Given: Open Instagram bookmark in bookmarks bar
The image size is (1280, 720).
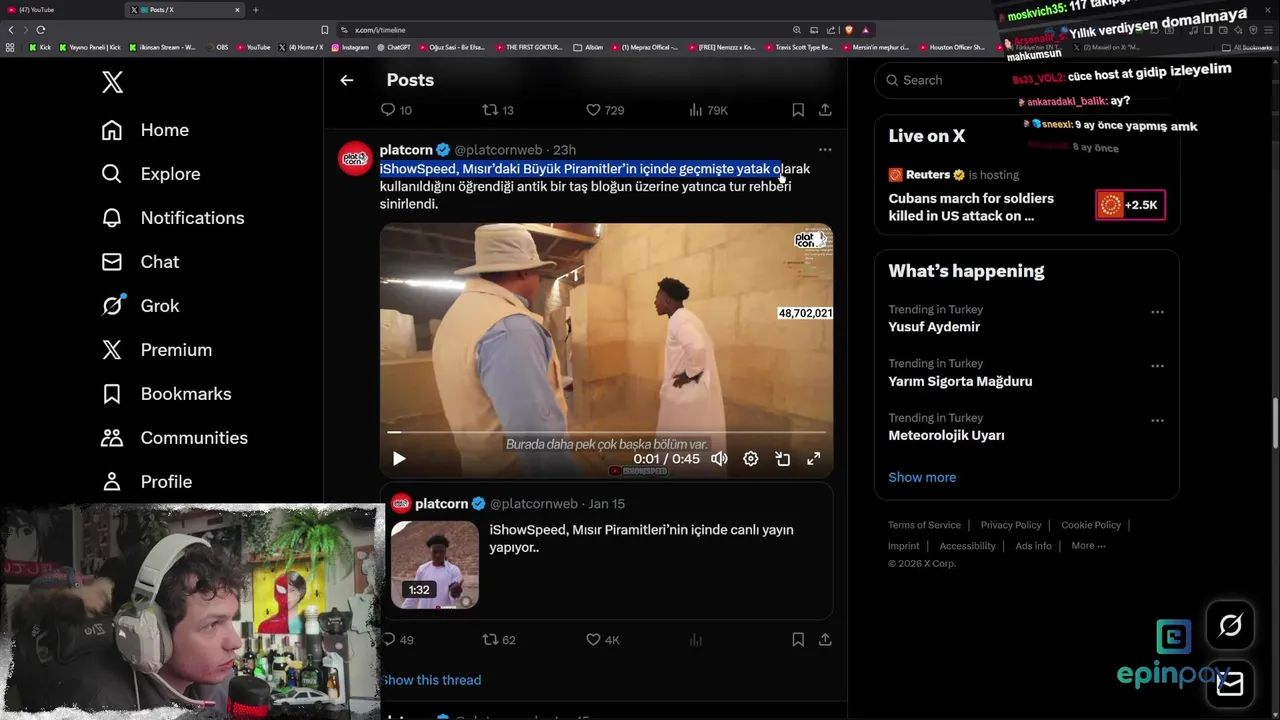Looking at the screenshot, I should tap(350, 47).
